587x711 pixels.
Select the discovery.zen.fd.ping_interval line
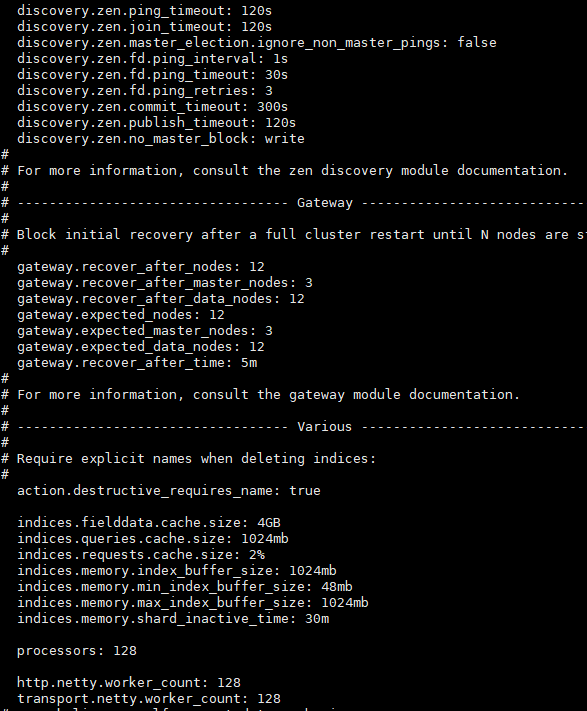coord(152,59)
